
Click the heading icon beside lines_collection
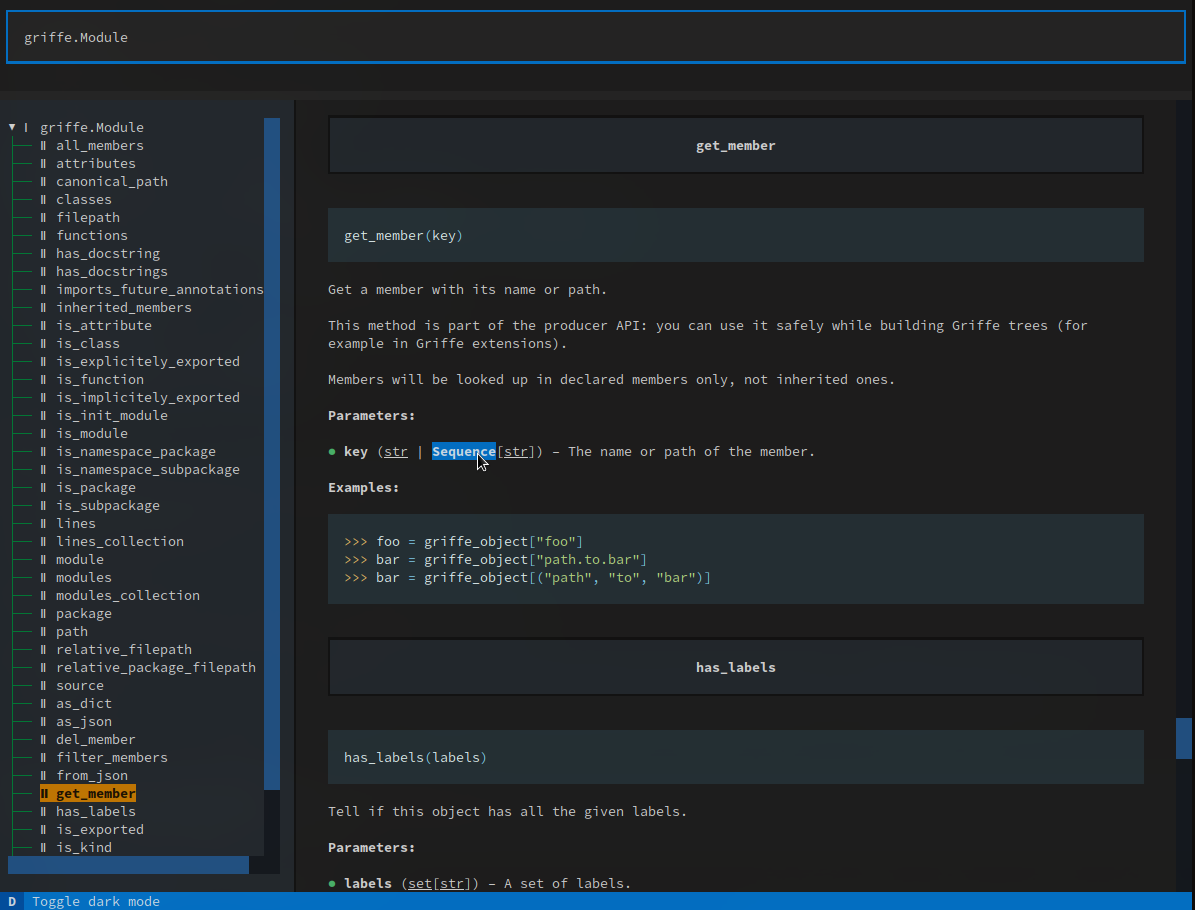pyautogui.click(x=44, y=541)
